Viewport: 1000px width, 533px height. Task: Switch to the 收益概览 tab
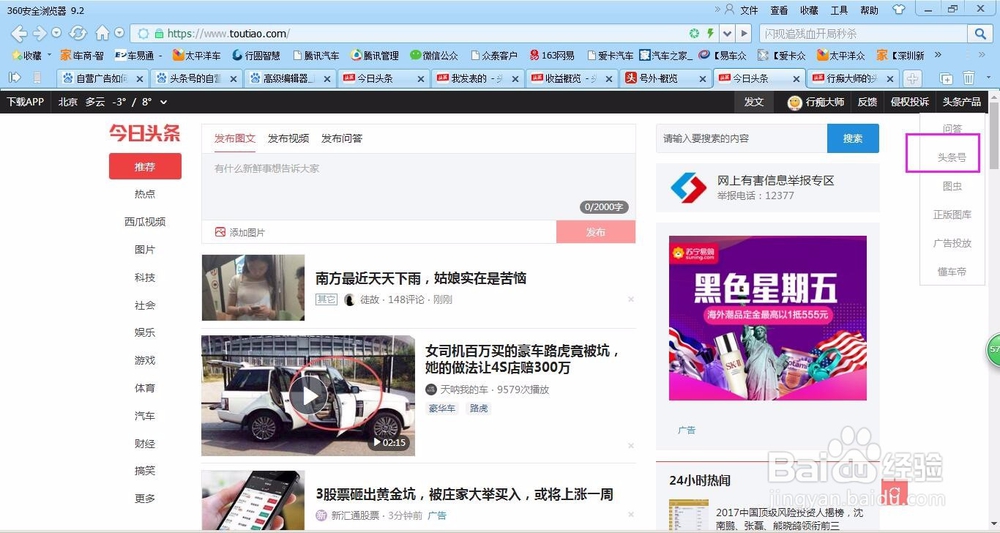tap(571, 78)
